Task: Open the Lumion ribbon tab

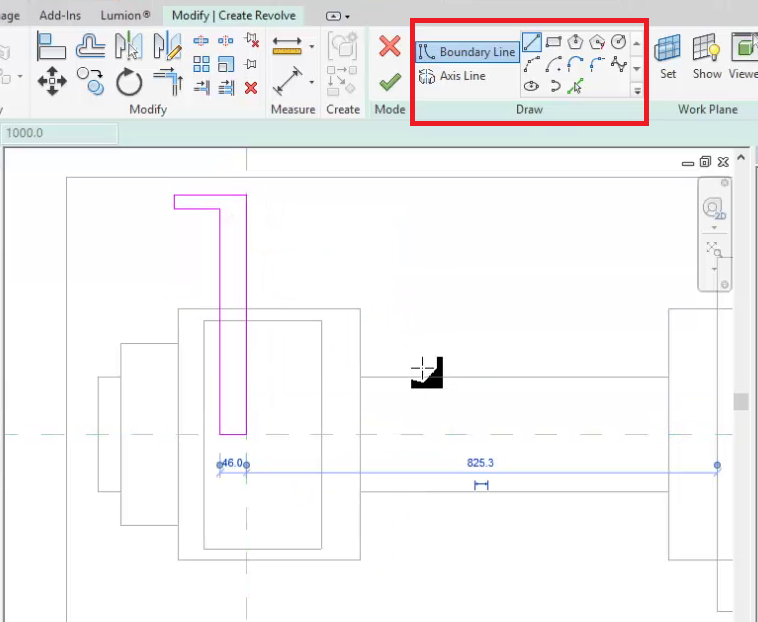Action: pyautogui.click(x=125, y=15)
